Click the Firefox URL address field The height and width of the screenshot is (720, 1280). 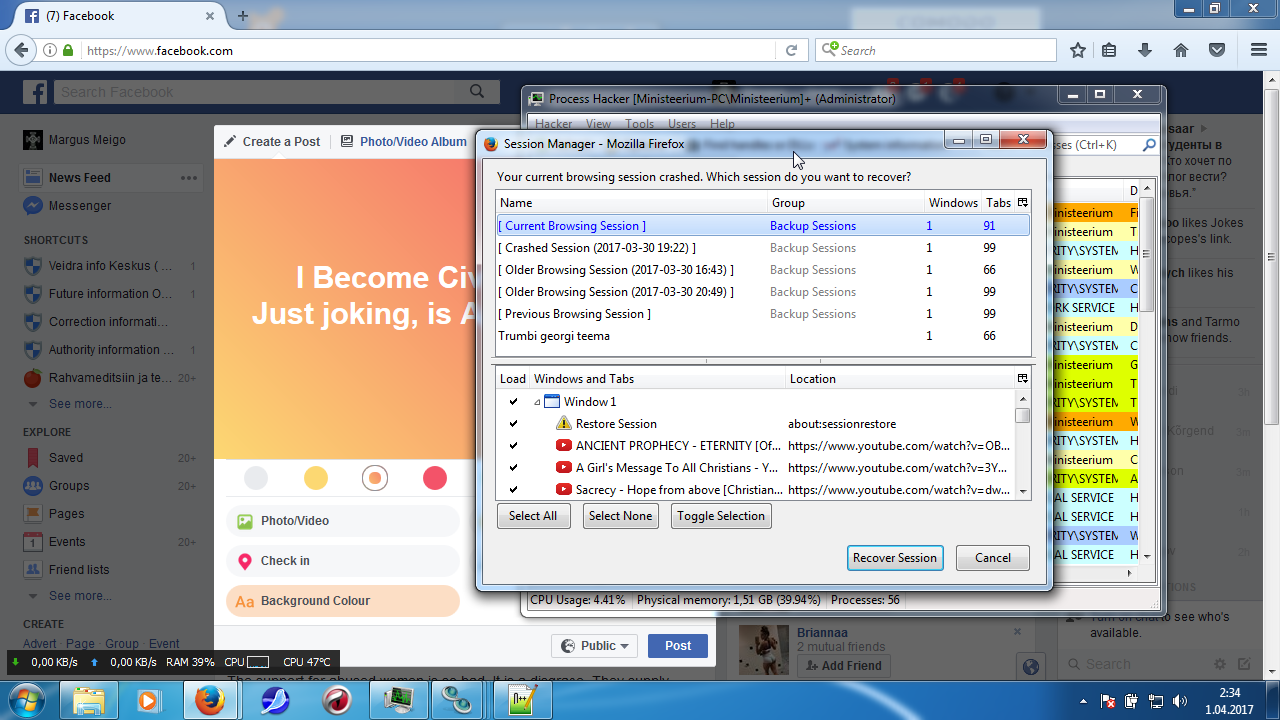(x=428, y=50)
